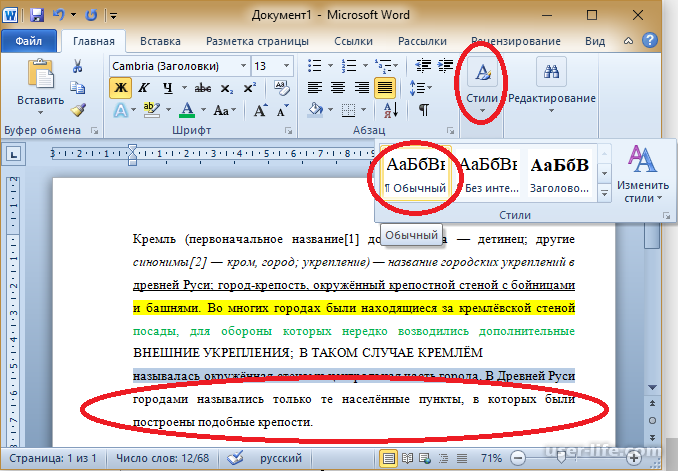Apply strikethrough formatting
This screenshot has height=471, width=678.
point(202,88)
